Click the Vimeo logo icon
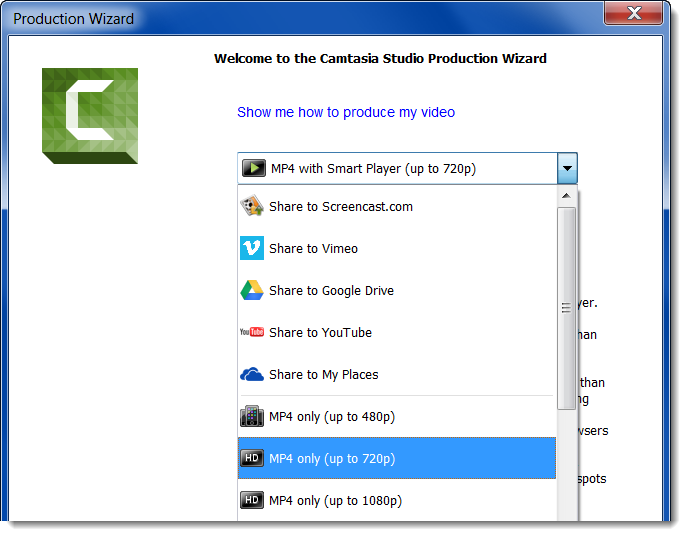Image resolution: width=686 pixels, height=536 pixels. [x=252, y=248]
